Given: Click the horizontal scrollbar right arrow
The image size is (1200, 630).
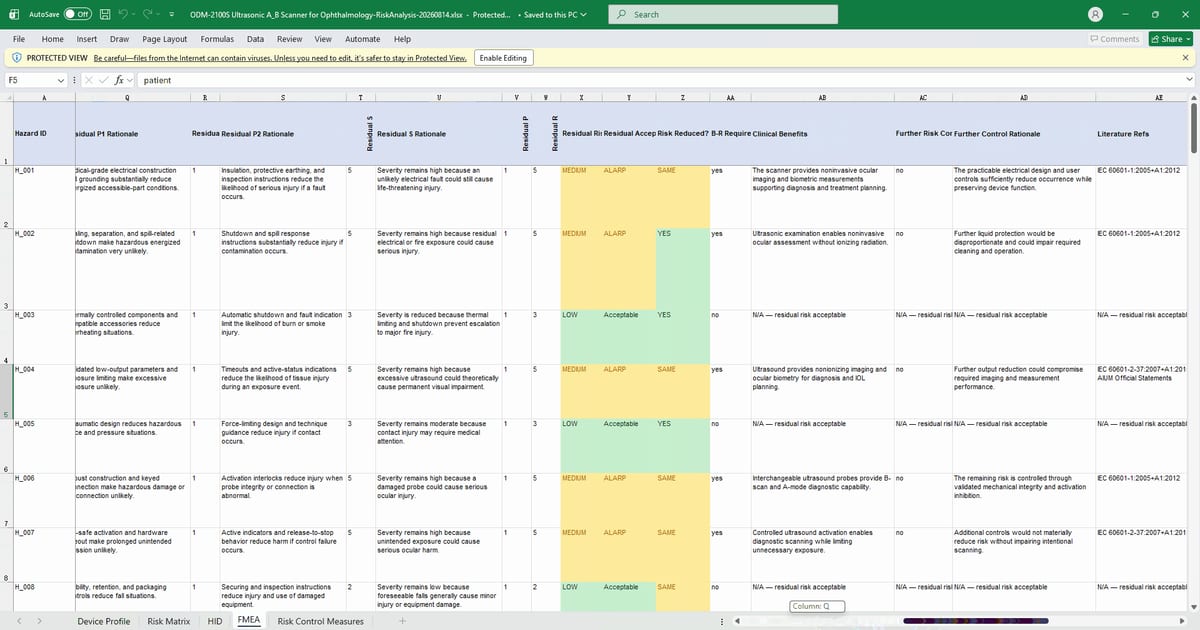Looking at the screenshot, I should pyautogui.click(x=1180, y=621).
